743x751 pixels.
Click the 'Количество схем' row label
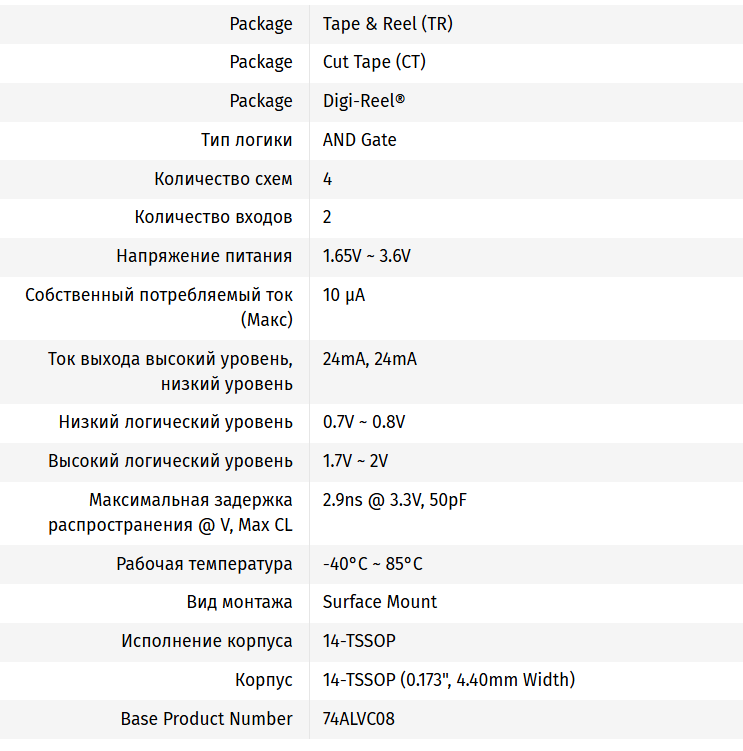point(223,179)
